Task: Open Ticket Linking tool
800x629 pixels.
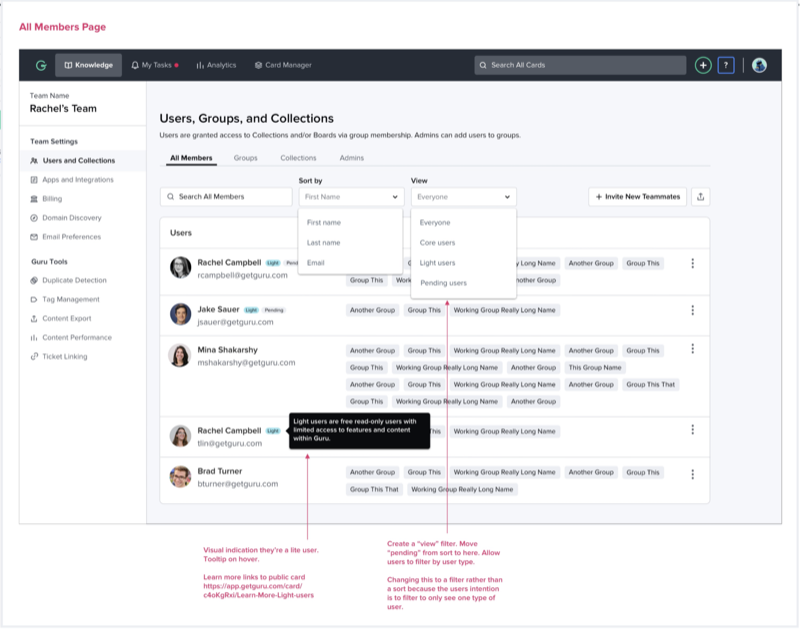Action: click(x=59, y=357)
